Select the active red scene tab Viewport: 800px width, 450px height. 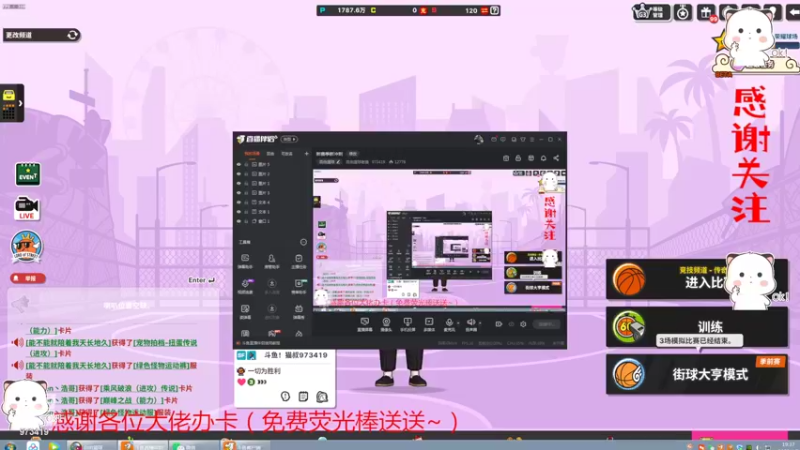(252, 154)
